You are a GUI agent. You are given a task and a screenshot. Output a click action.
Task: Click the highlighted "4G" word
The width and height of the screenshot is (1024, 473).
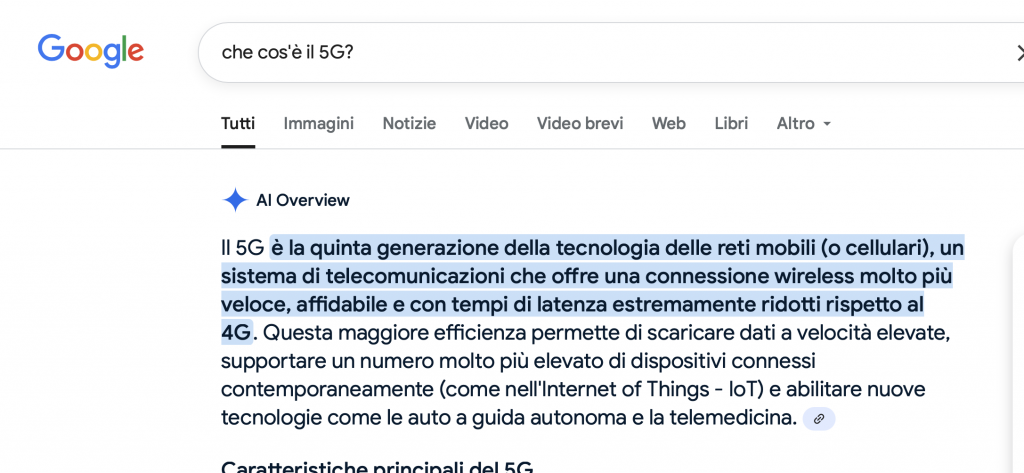pyautogui.click(x=236, y=333)
